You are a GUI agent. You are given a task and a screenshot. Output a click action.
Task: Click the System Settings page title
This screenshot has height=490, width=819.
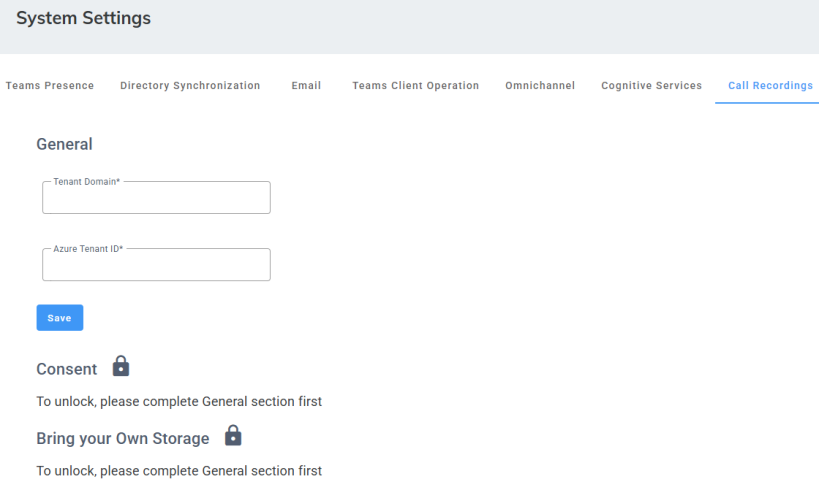[x=83, y=18]
